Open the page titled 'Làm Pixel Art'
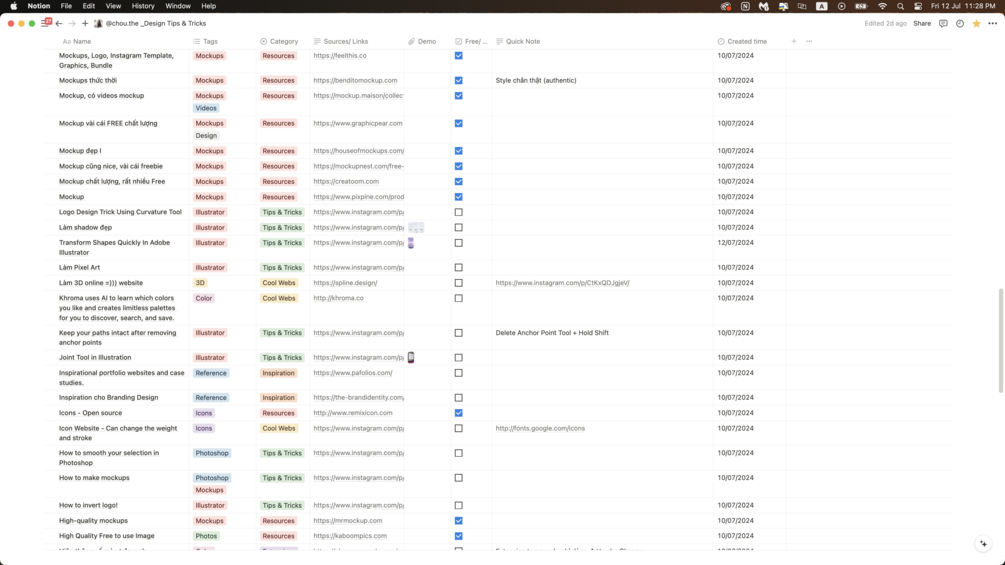Image resolution: width=1005 pixels, height=565 pixels. [79, 268]
